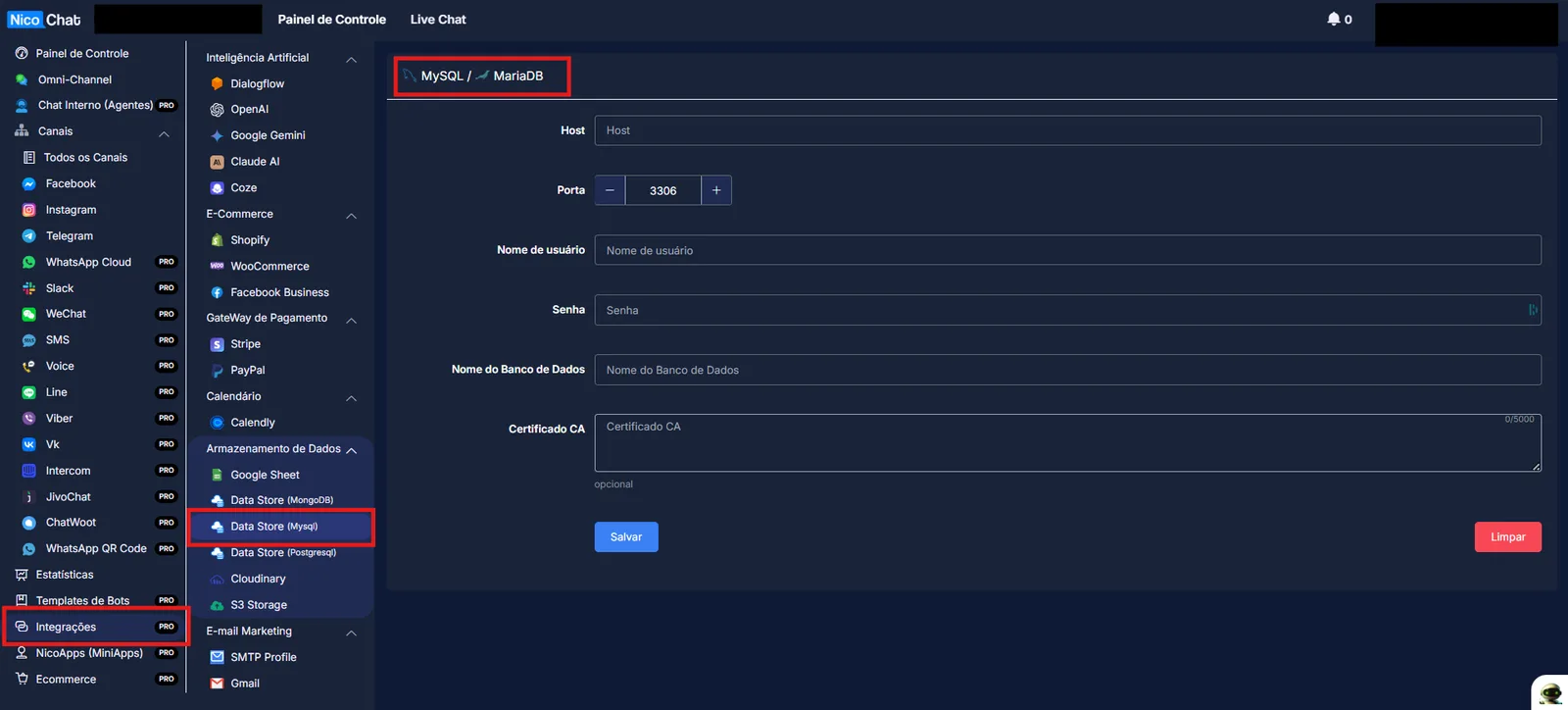Increase the Porta number
Screen dimensions: 1568x710
coord(716,190)
